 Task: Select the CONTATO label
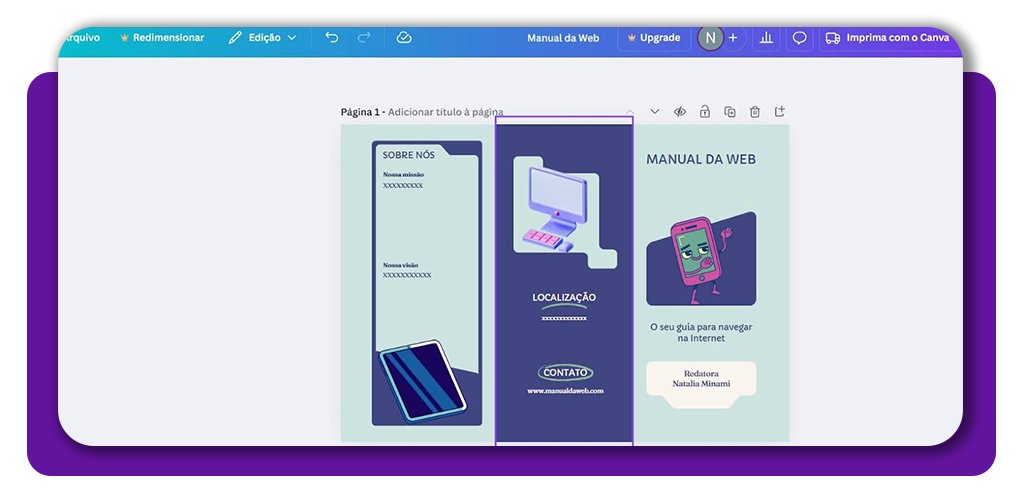point(566,372)
